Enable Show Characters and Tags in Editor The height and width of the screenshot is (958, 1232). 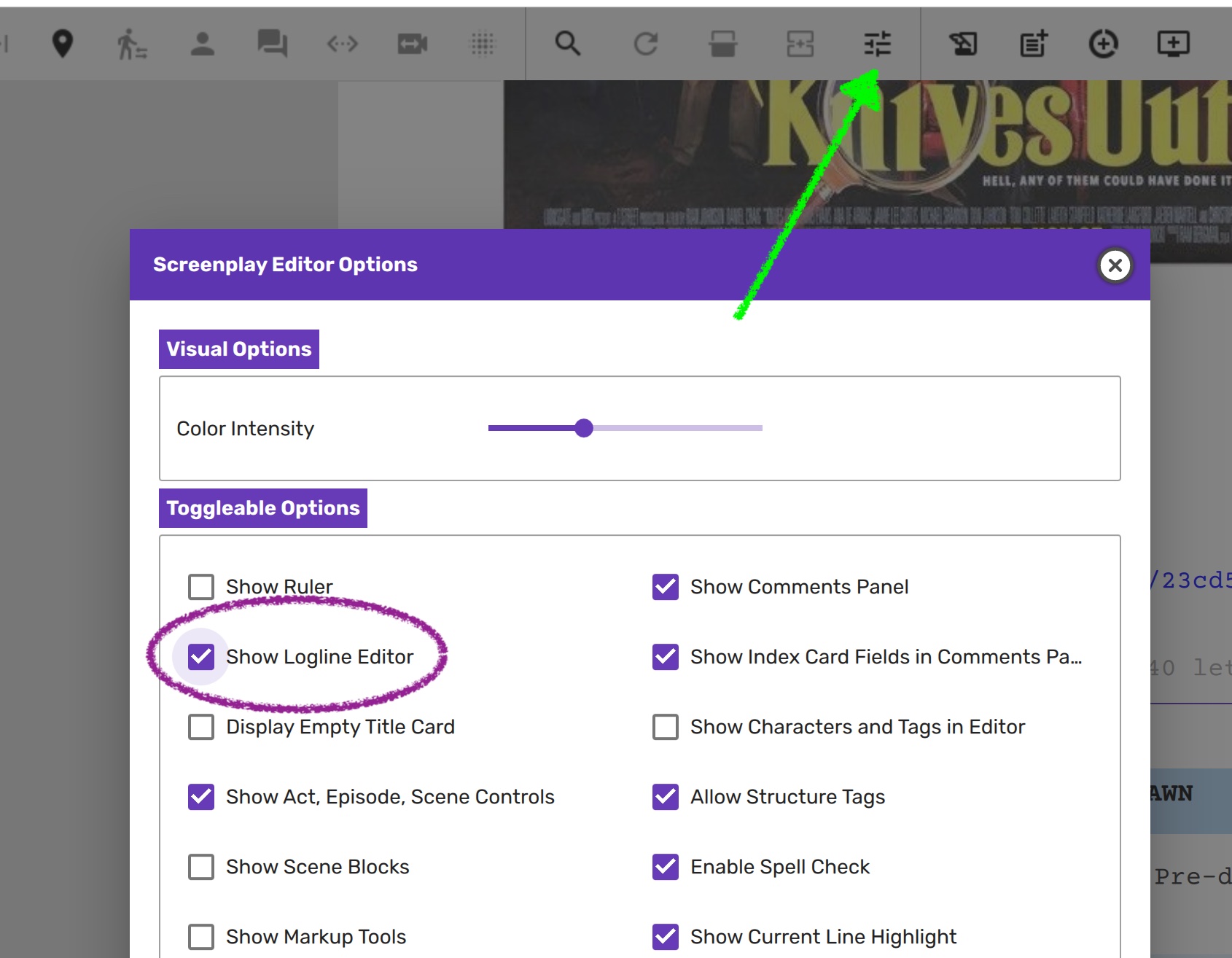point(666,727)
